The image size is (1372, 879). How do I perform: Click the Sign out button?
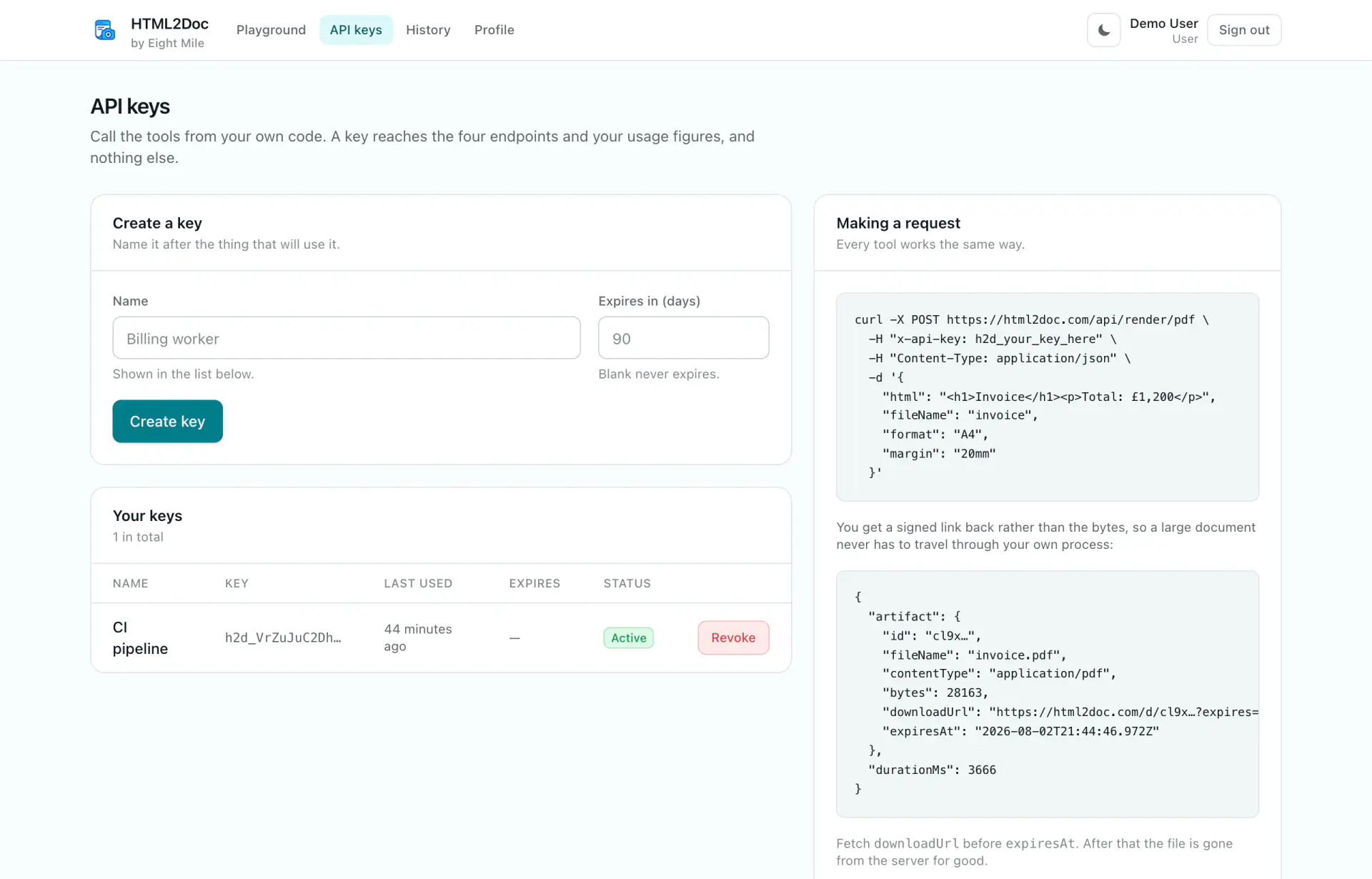pos(1244,30)
